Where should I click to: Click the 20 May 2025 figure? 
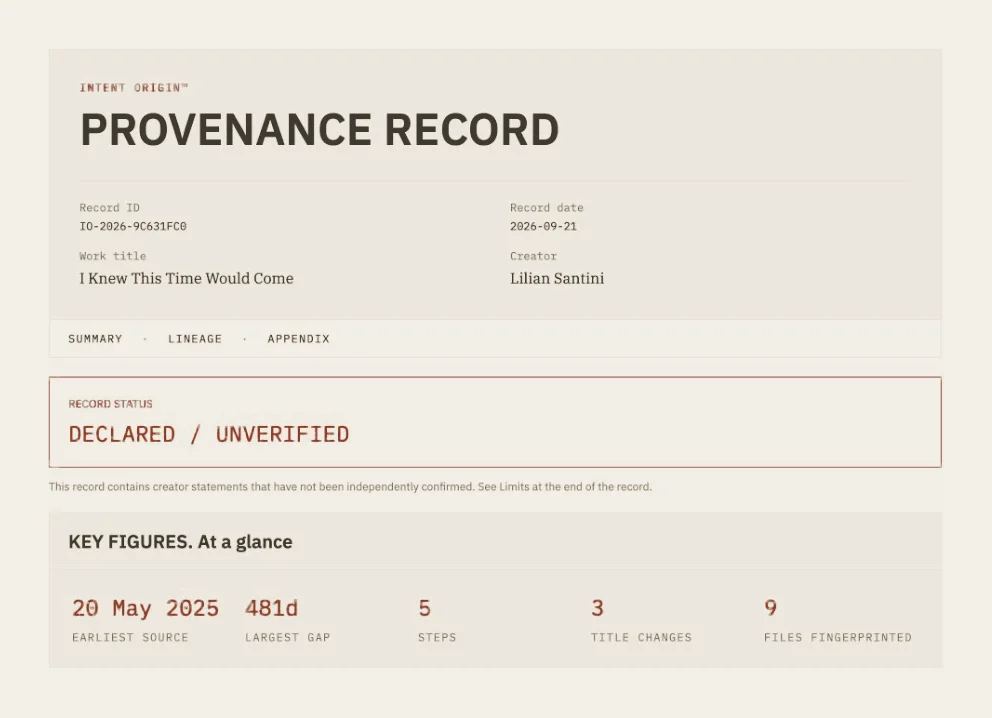[x=146, y=608]
